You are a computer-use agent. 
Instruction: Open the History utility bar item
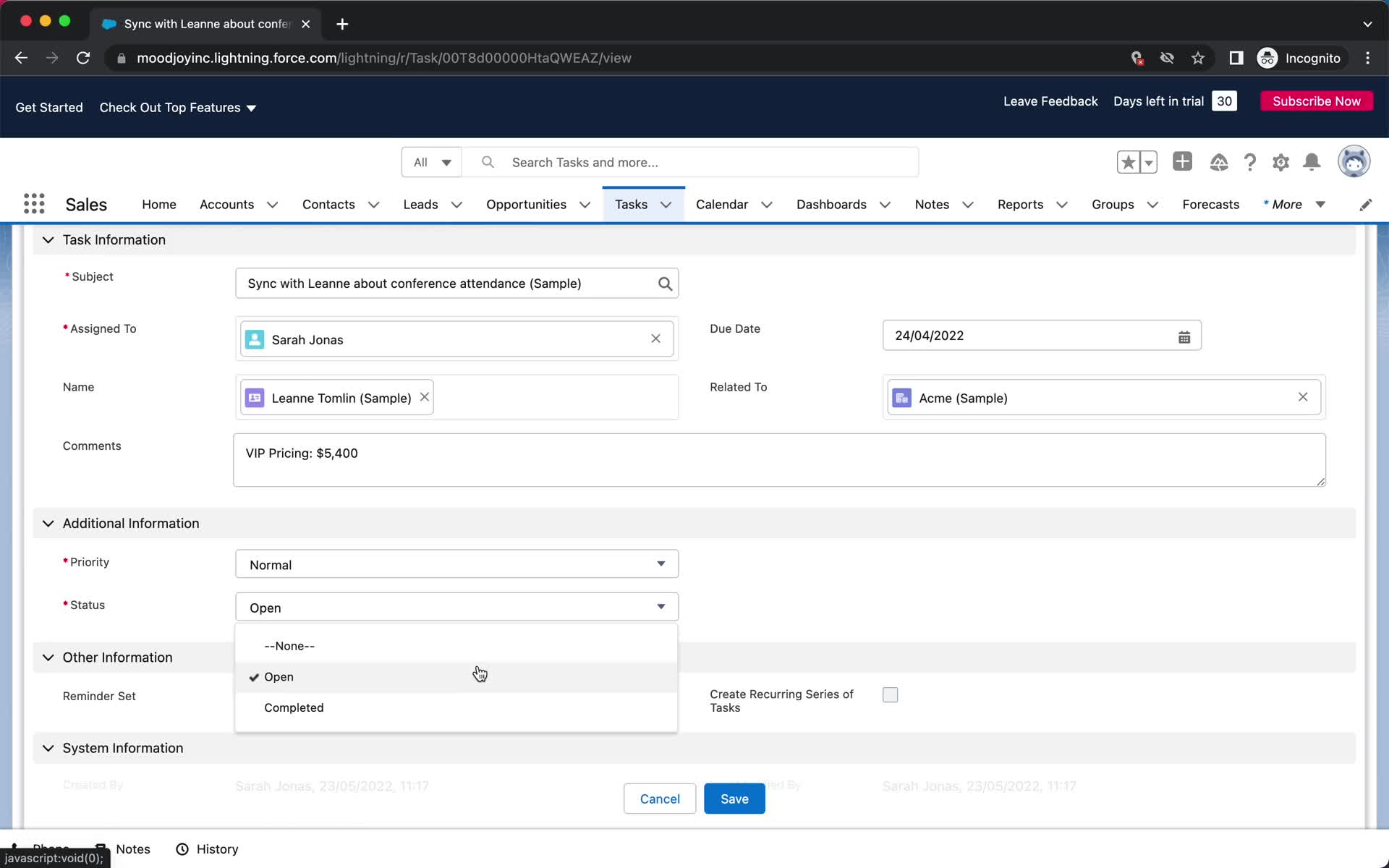208,849
